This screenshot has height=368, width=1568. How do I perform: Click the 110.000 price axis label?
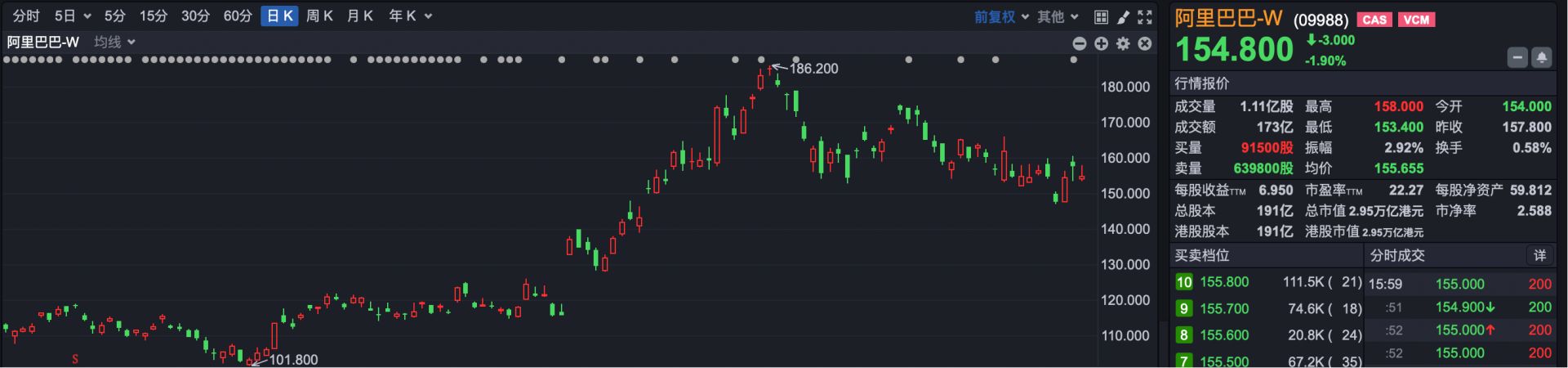click(1125, 335)
